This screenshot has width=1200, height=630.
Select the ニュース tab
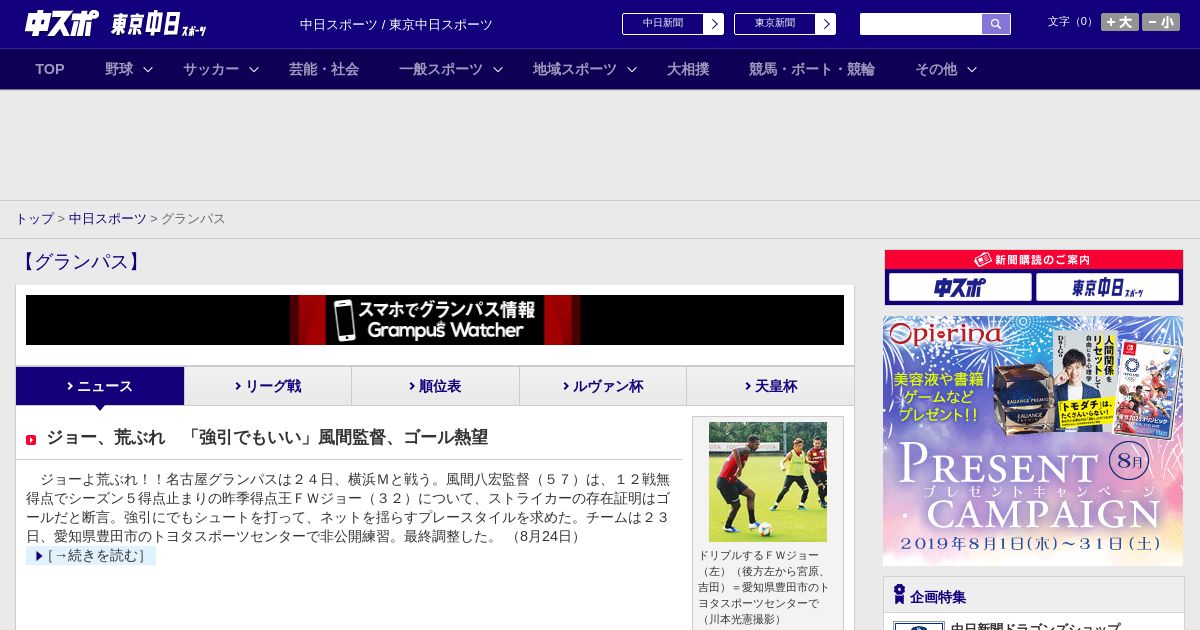tap(100, 386)
